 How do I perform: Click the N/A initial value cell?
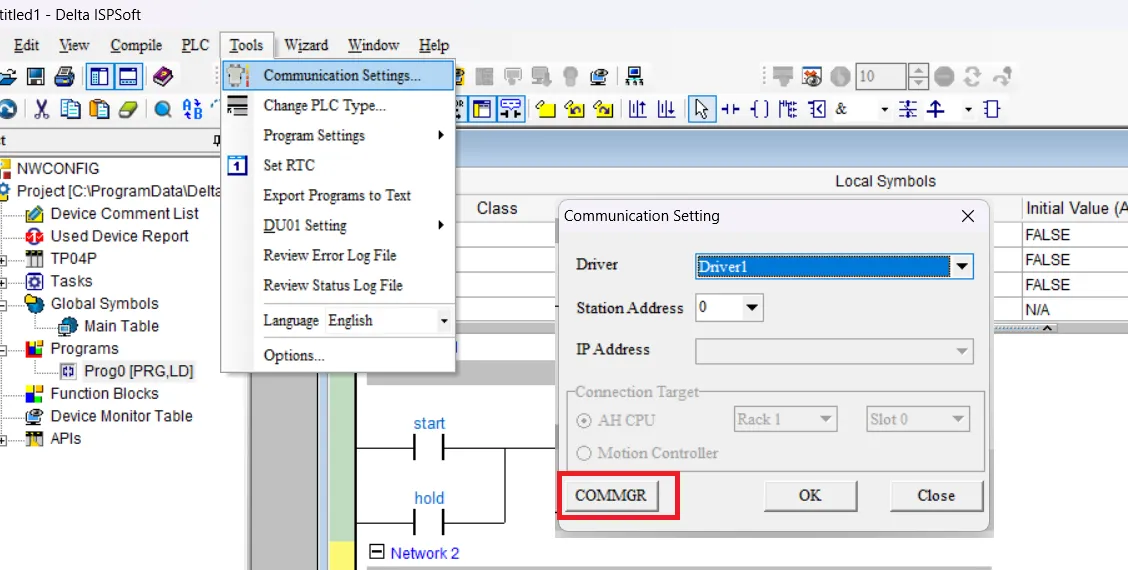point(1075,310)
